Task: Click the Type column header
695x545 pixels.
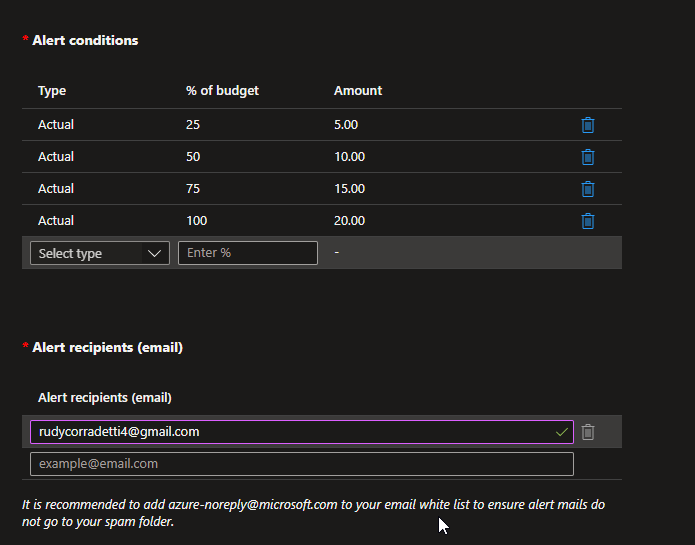Action: pos(52,91)
